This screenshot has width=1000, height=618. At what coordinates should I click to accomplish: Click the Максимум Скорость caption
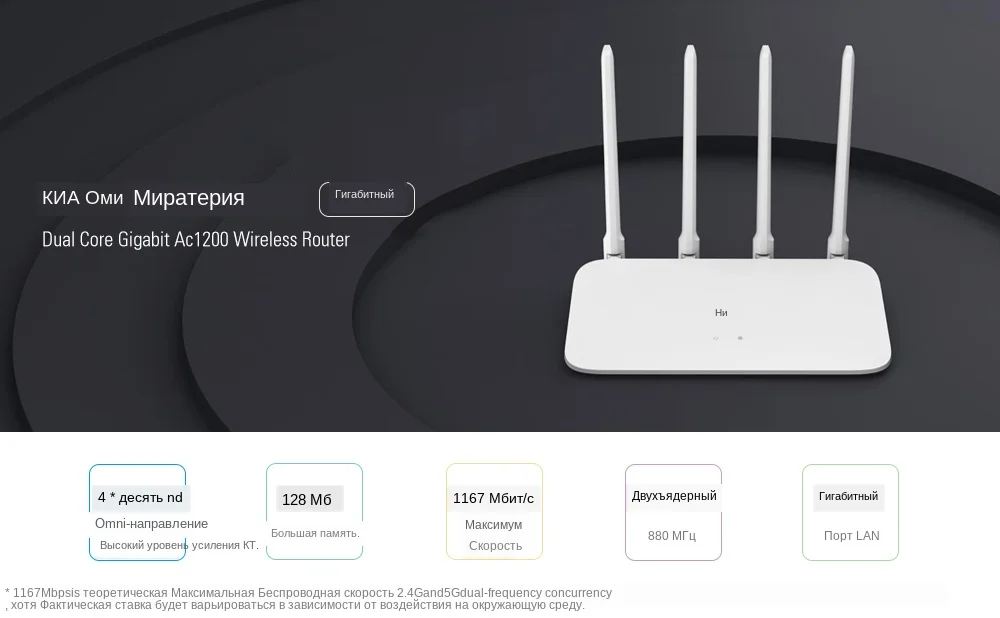point(494,535)
